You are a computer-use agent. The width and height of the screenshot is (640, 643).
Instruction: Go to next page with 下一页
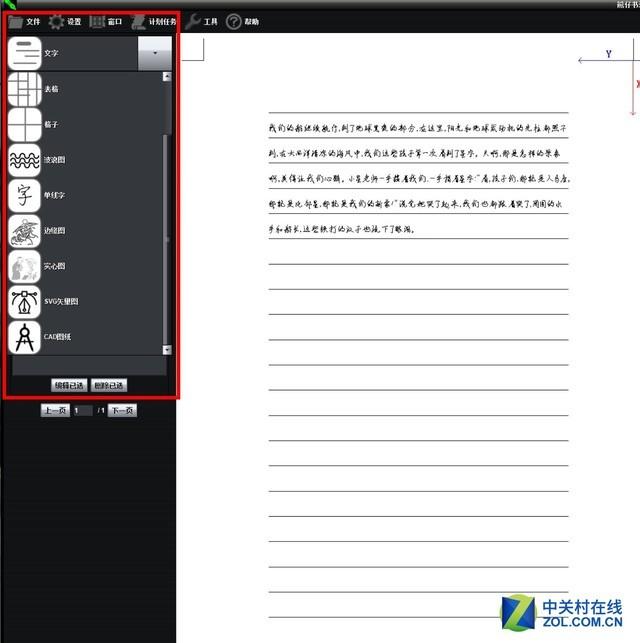click(122, 411)
